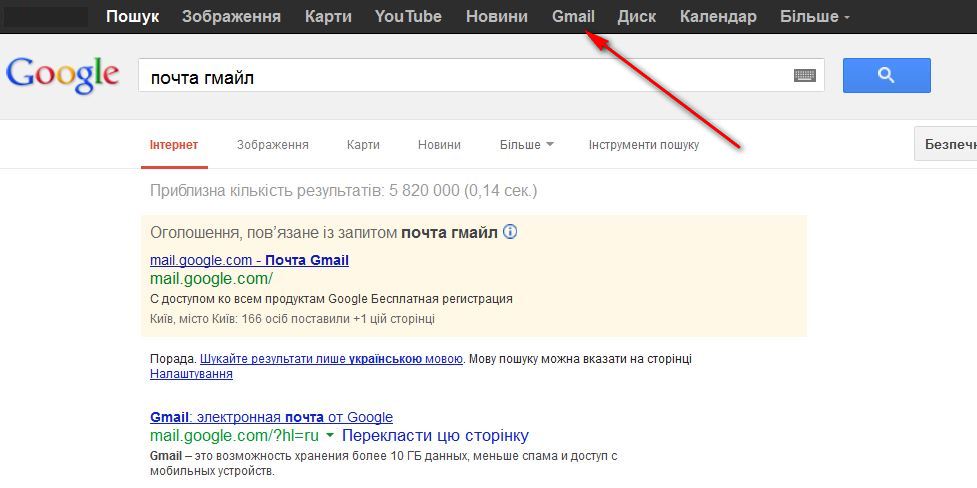Switch to Новини results tab
This screenshot has height=488, width=977.
click(x=439, y=145)
